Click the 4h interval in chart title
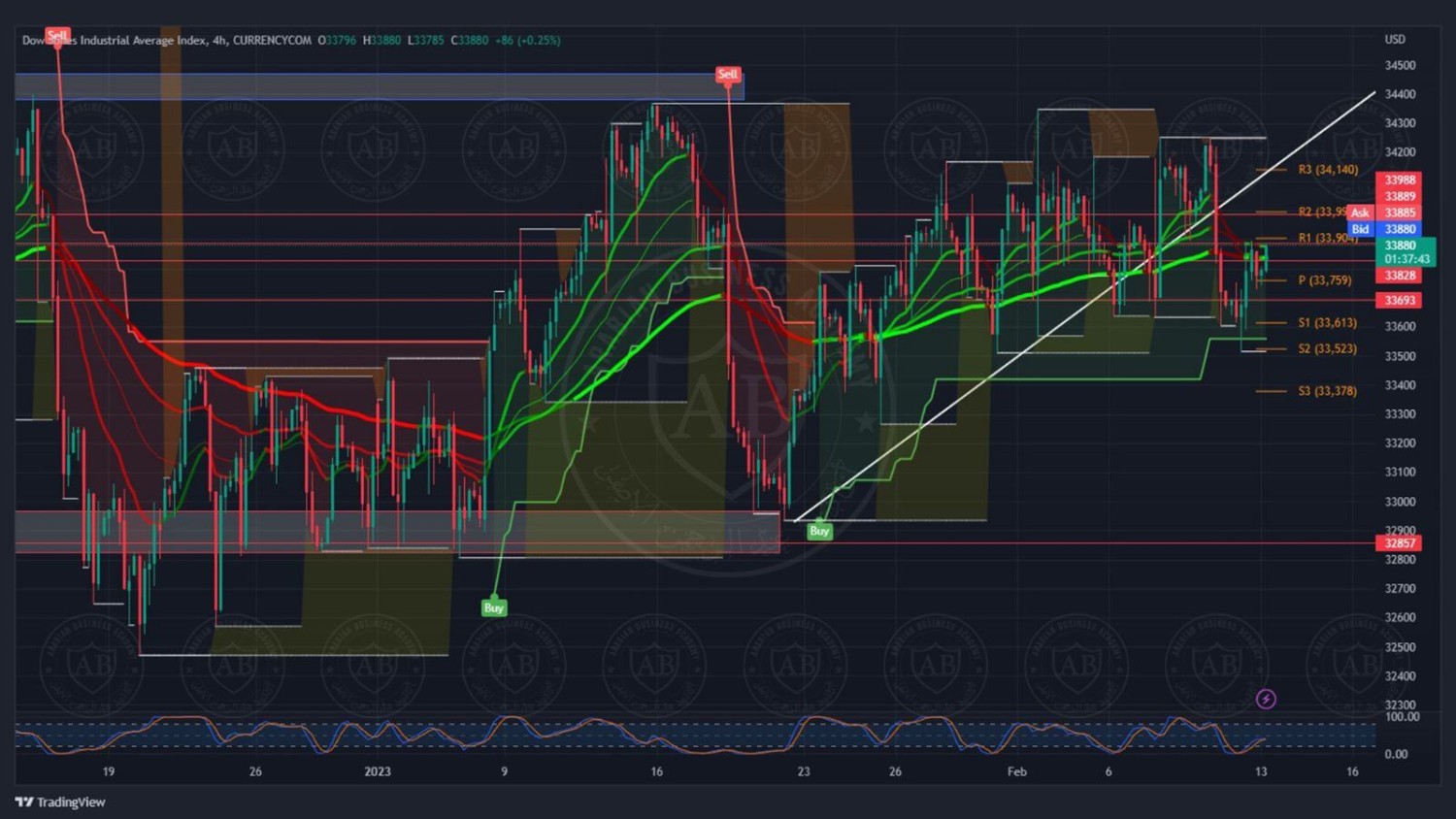Screen dimensions: 1456x819 coord(219,40)
